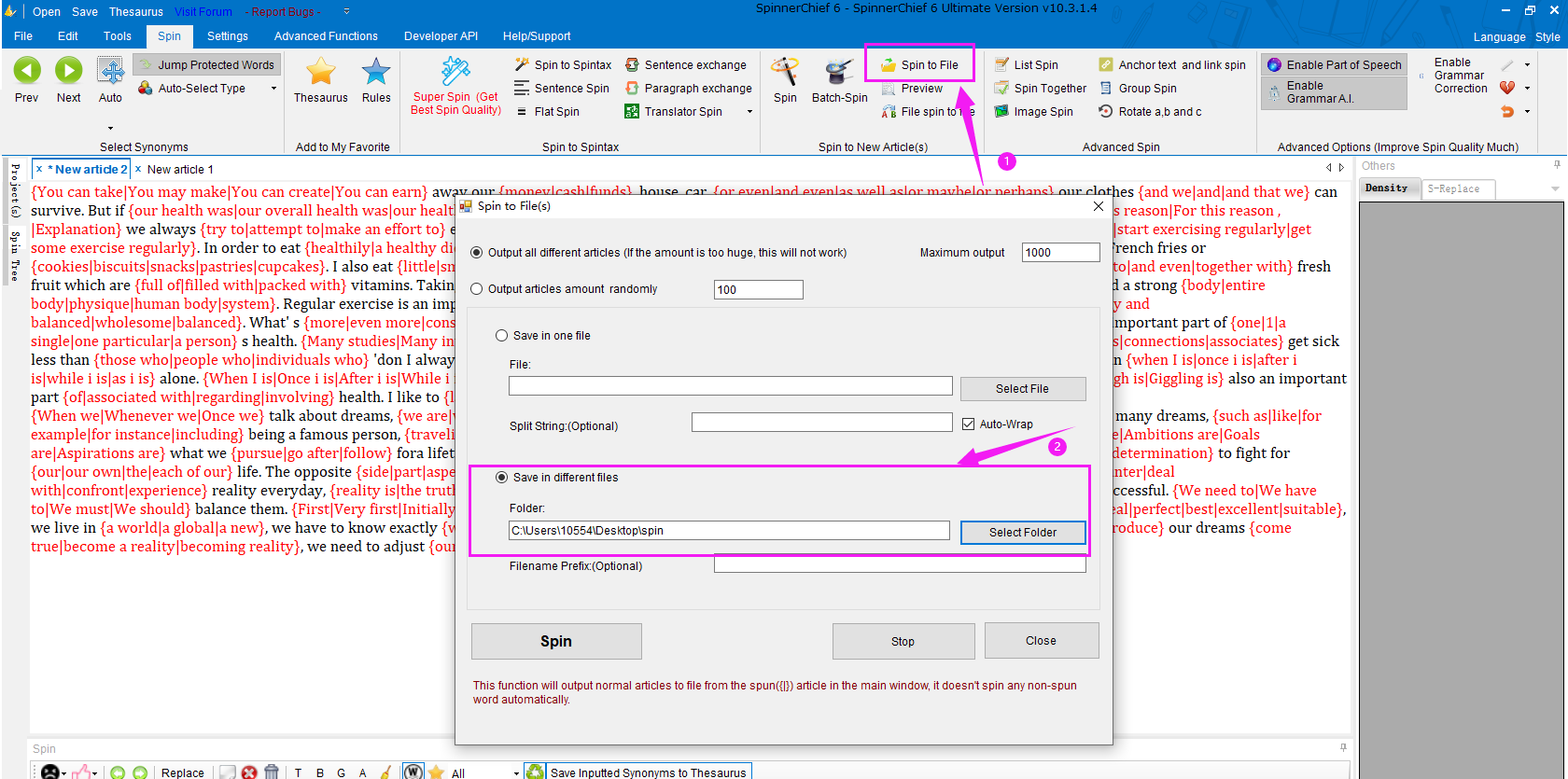Viewport: 1568px width, 779px height.
Task: Click the blue Rules star icon
Action: coord(376,72)
